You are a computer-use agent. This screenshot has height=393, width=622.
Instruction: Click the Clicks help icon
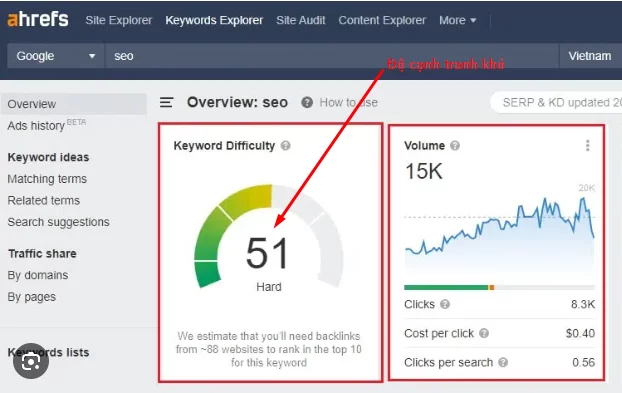click(445, 304)
